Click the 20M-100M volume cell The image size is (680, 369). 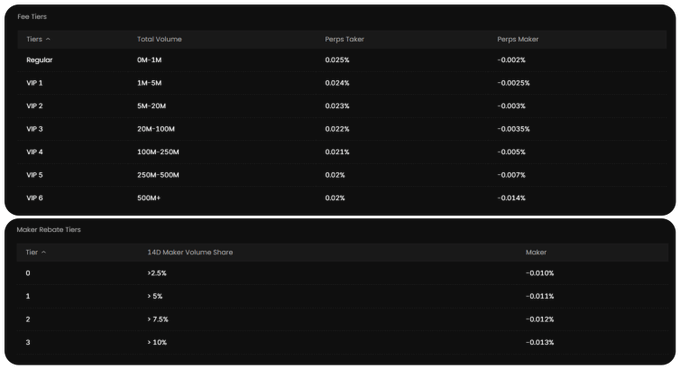156,129
